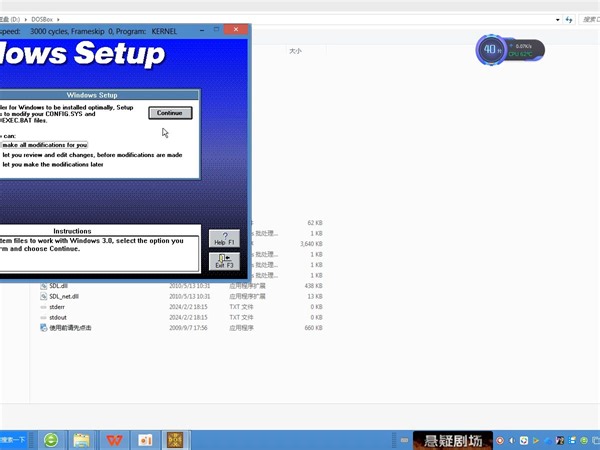Click the CPU 62°C temperature readout

click(521, 54)
